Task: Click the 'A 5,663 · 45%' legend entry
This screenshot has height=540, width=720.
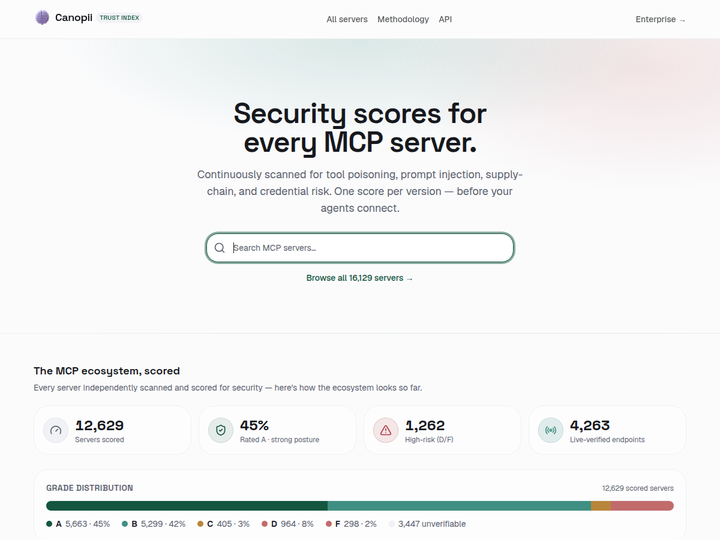Action: pos(78,524)
